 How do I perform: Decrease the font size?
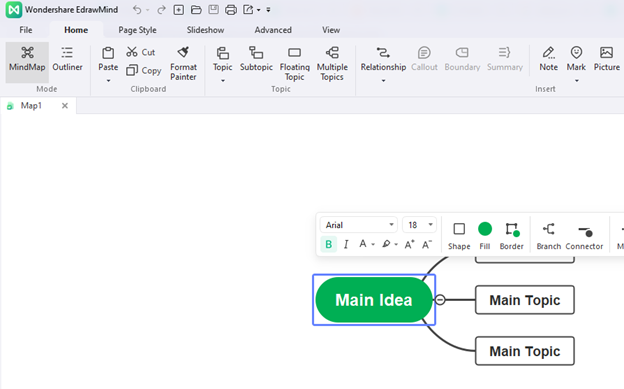(427, 244)
